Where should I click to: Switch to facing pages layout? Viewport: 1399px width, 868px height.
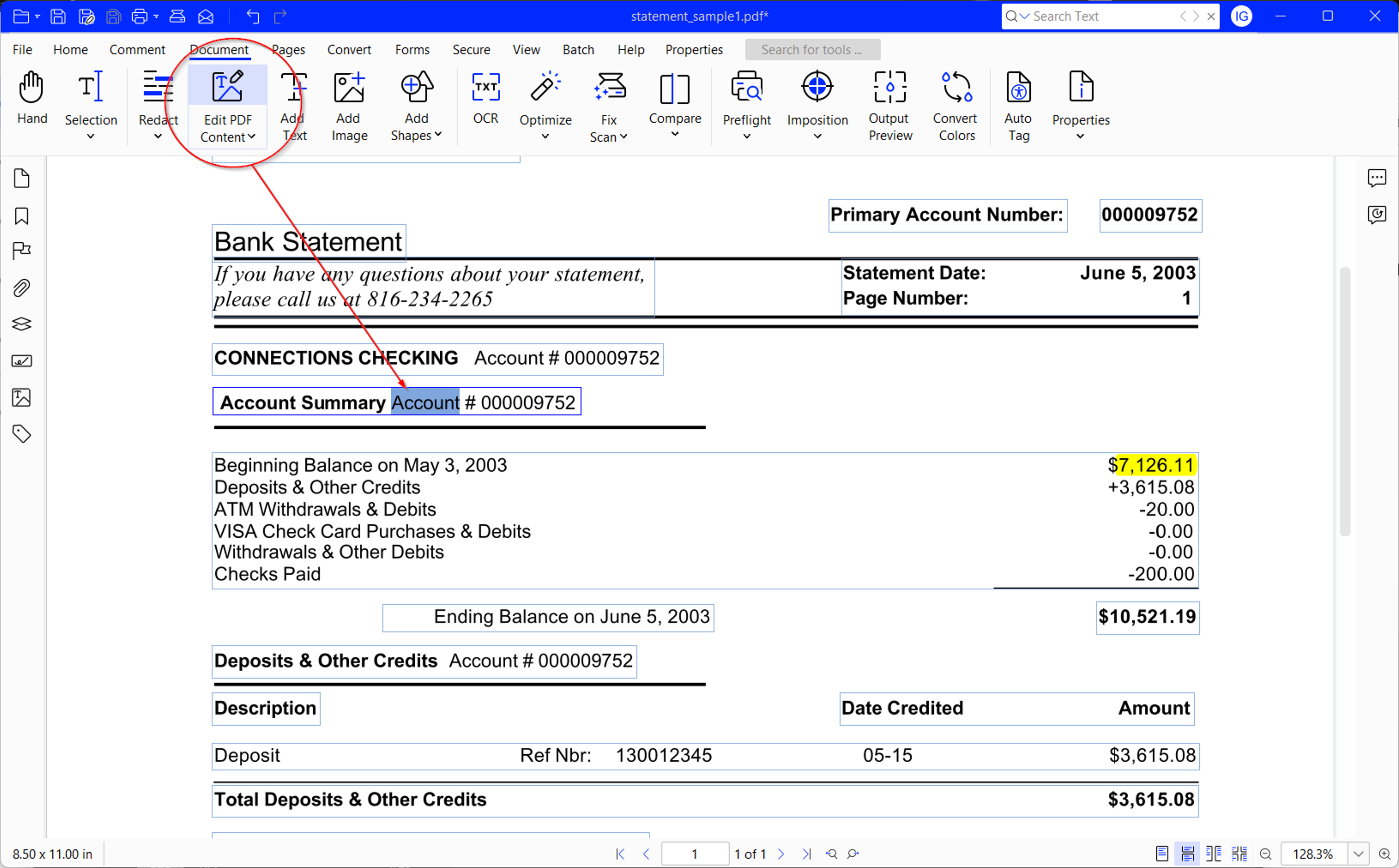coord(1214,854)
